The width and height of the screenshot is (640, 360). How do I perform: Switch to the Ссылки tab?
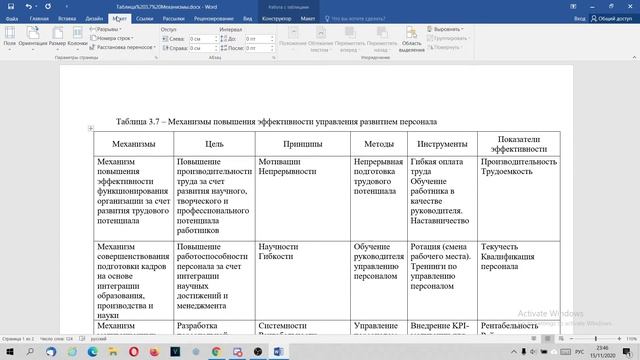coord(144,18)
